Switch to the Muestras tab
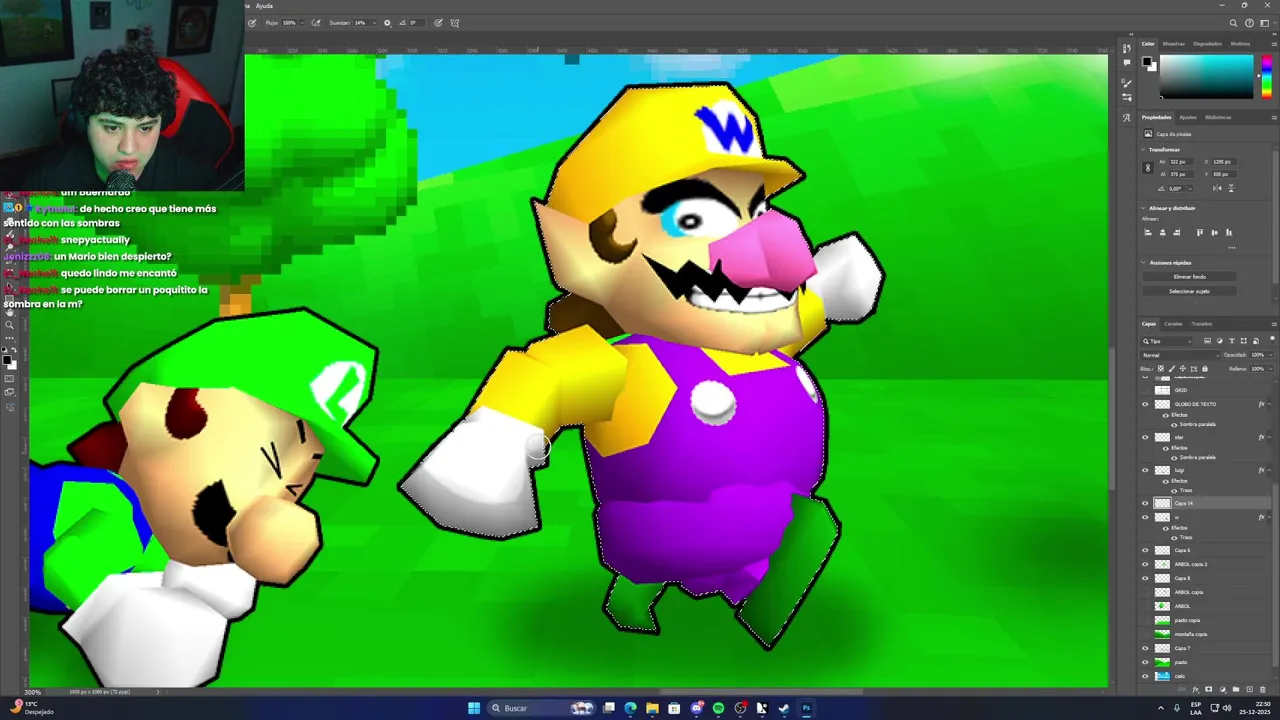The width and height of the screenshot is (1280, 720). [x=1174, y=44]
